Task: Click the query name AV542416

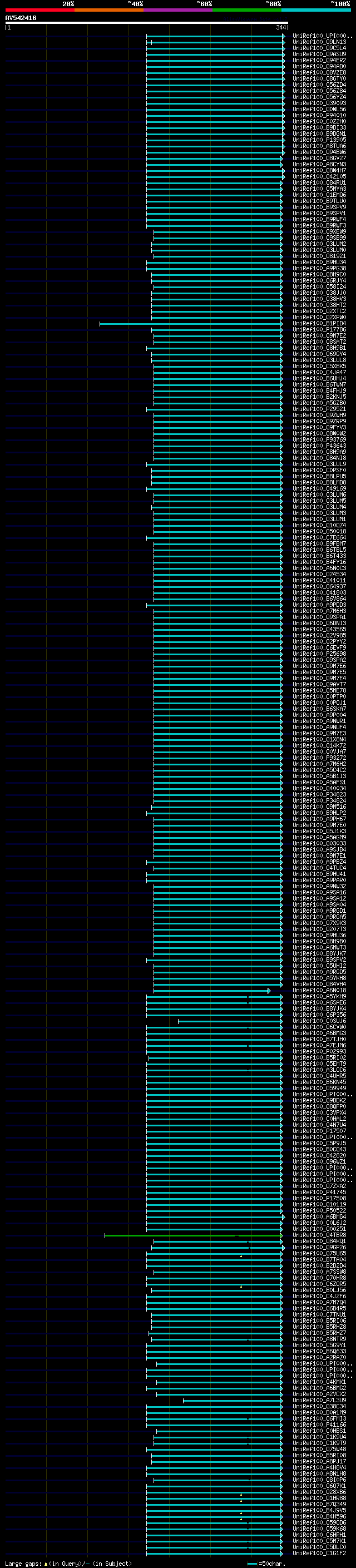Action: click(x=21, y=18)
